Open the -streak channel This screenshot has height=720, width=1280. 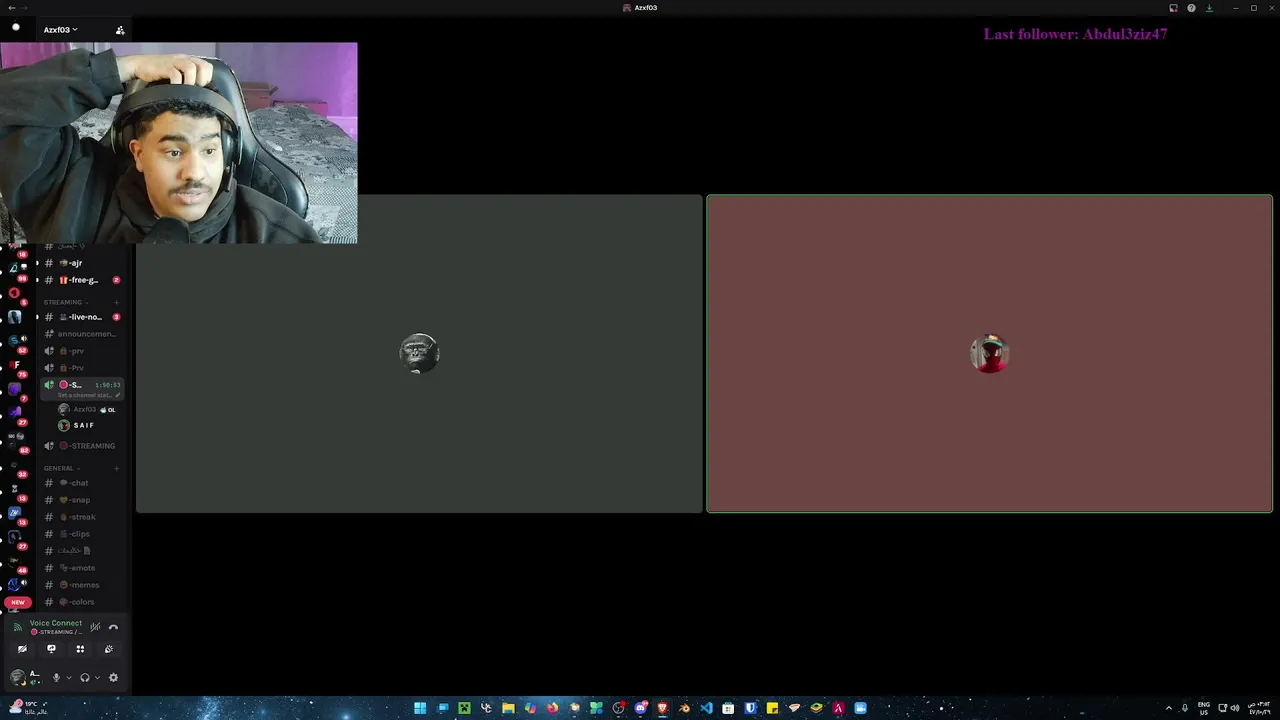point(80,517)
